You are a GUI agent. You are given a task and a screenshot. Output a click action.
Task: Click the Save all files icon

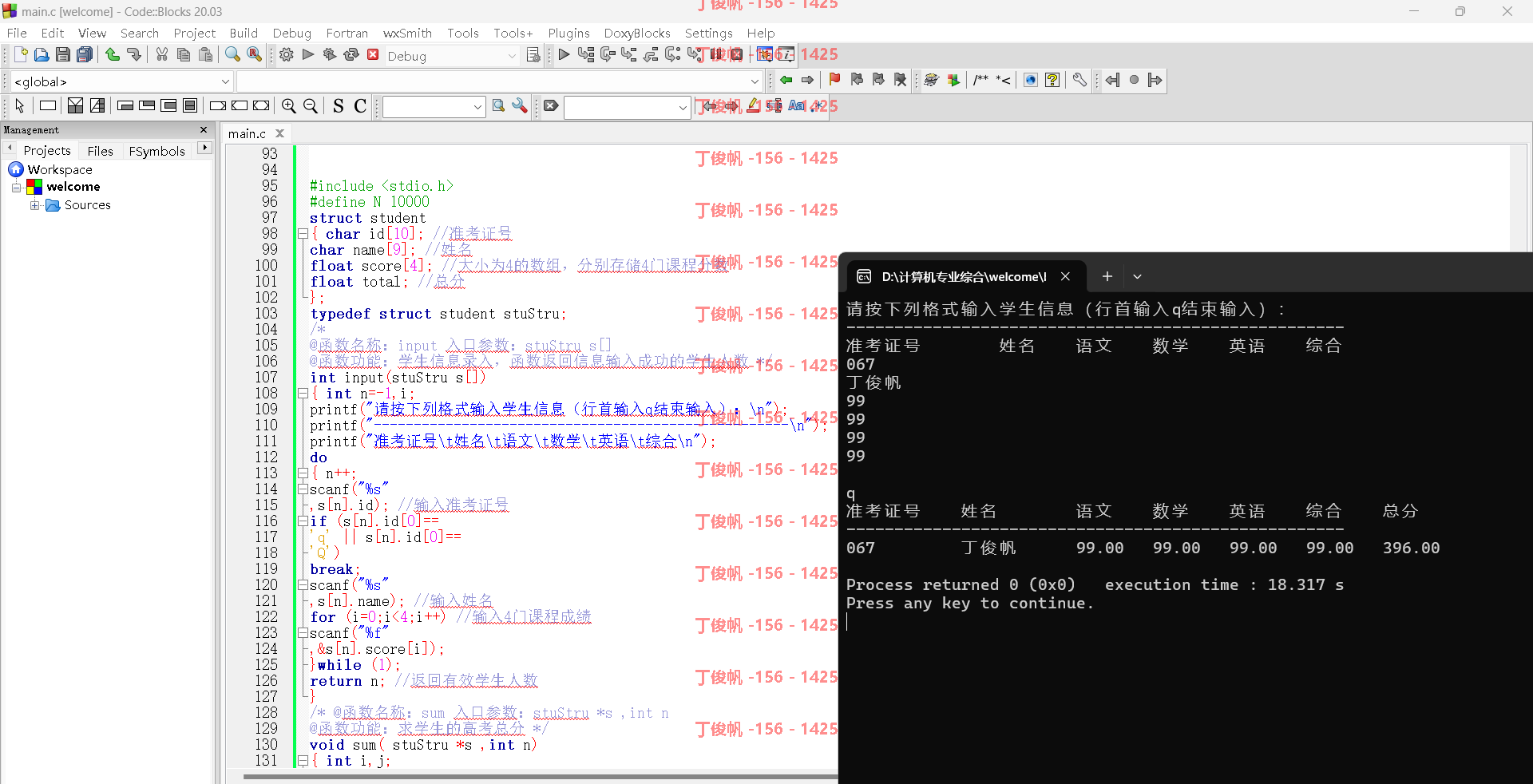click(85, 55)
